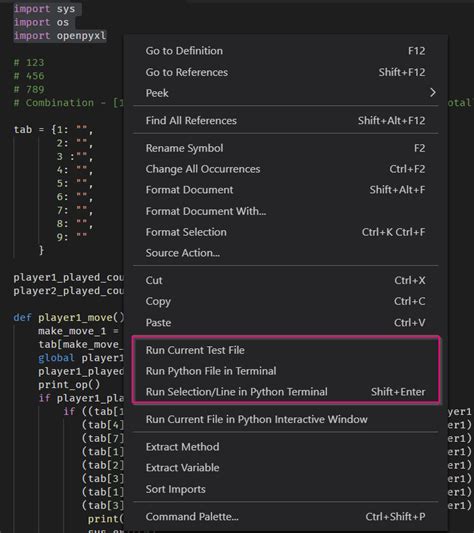Choose Go to Definition in context menu
This screenshot has width=474, height=533.
285,51
